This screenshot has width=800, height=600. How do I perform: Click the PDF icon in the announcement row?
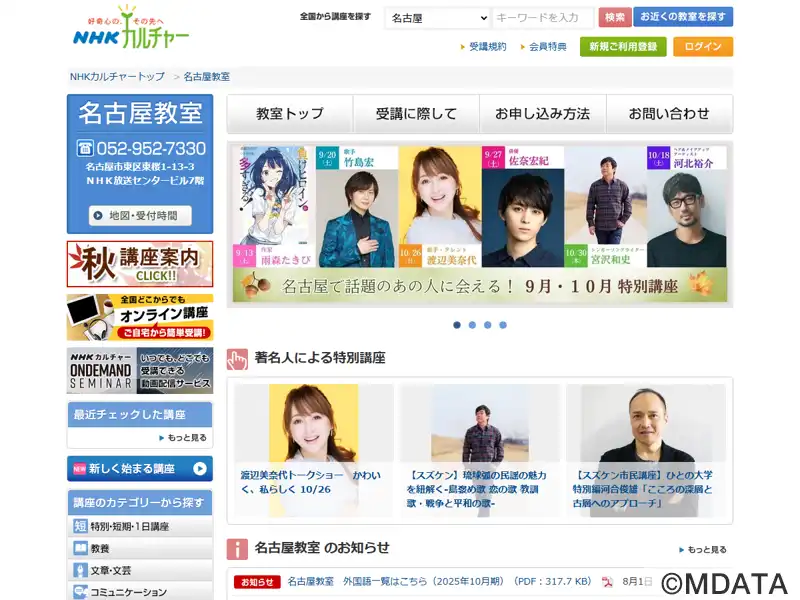(607, 582)
